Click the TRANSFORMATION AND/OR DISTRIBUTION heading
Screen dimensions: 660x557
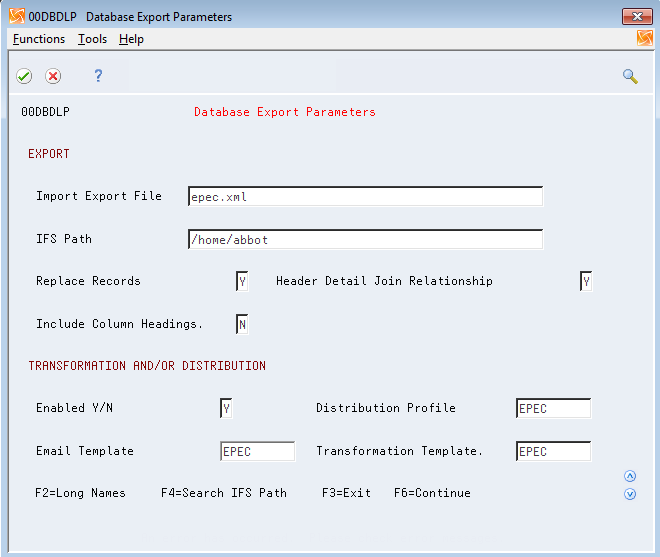(147, 365)
